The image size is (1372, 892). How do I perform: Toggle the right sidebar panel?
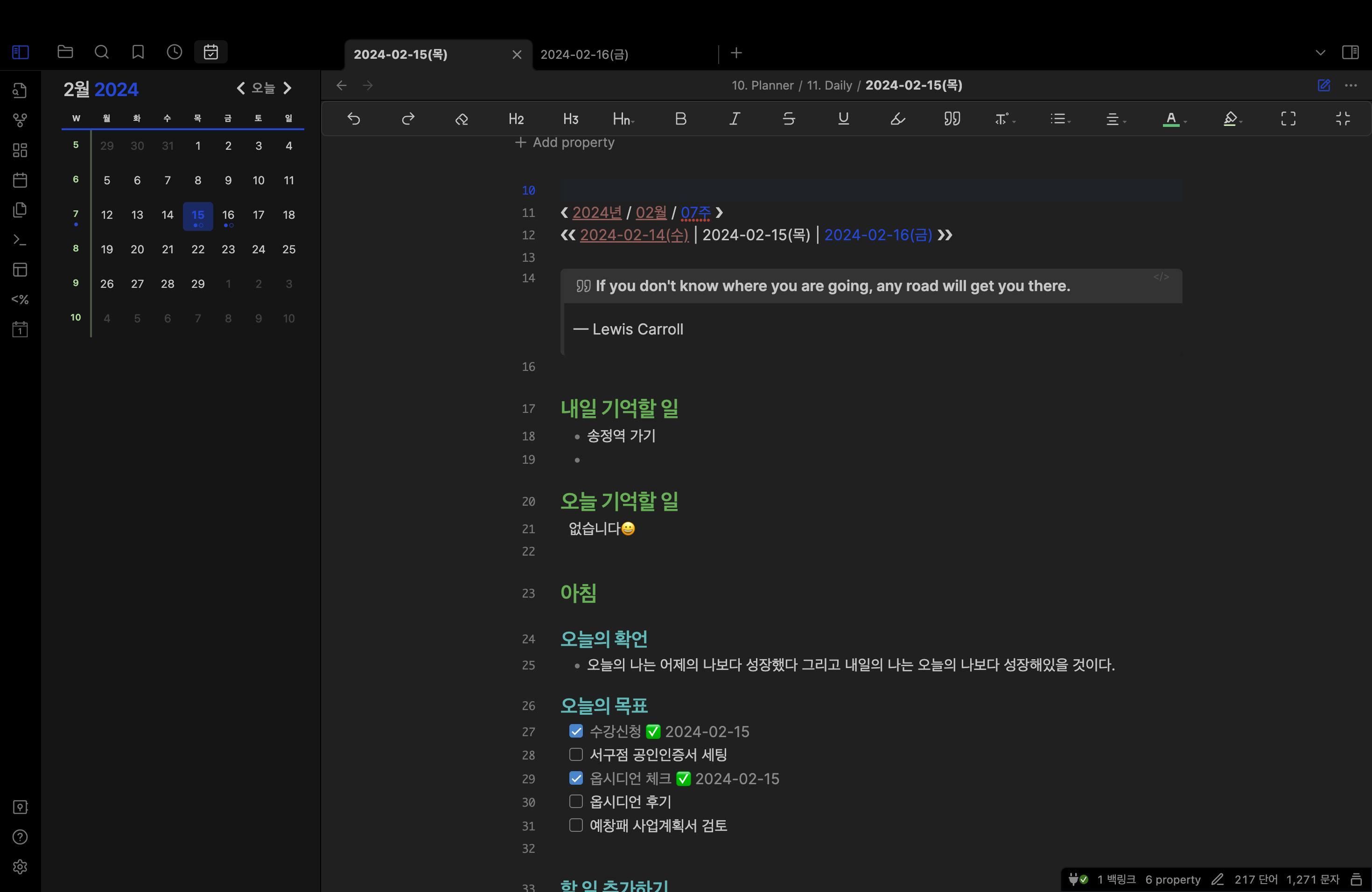(x=1351, y=52)
